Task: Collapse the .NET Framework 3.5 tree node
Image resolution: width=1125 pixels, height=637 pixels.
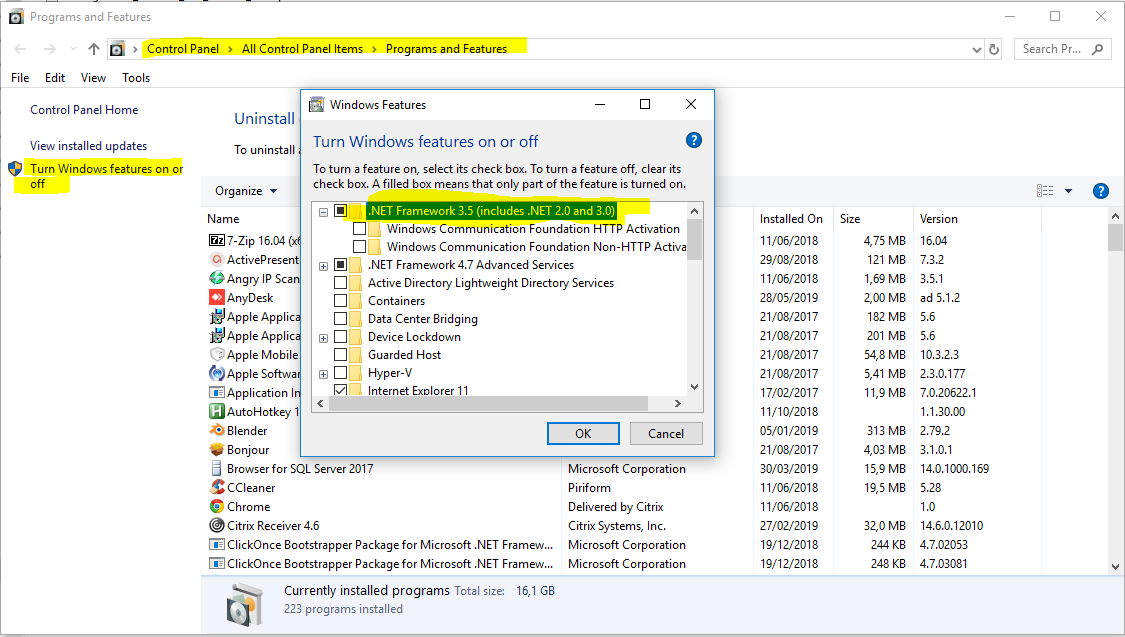Action: tap(324, 212)
